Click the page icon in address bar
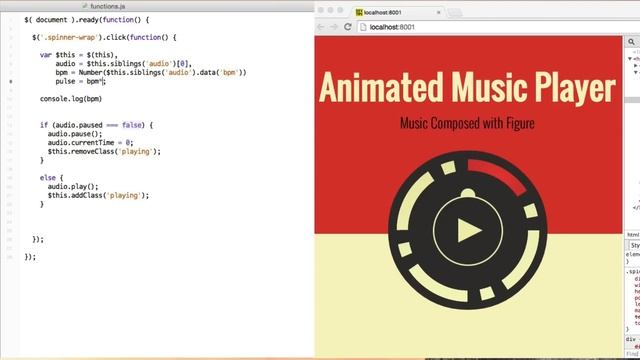Viewport: 640px width, 360px height. [x=363, y=27]
